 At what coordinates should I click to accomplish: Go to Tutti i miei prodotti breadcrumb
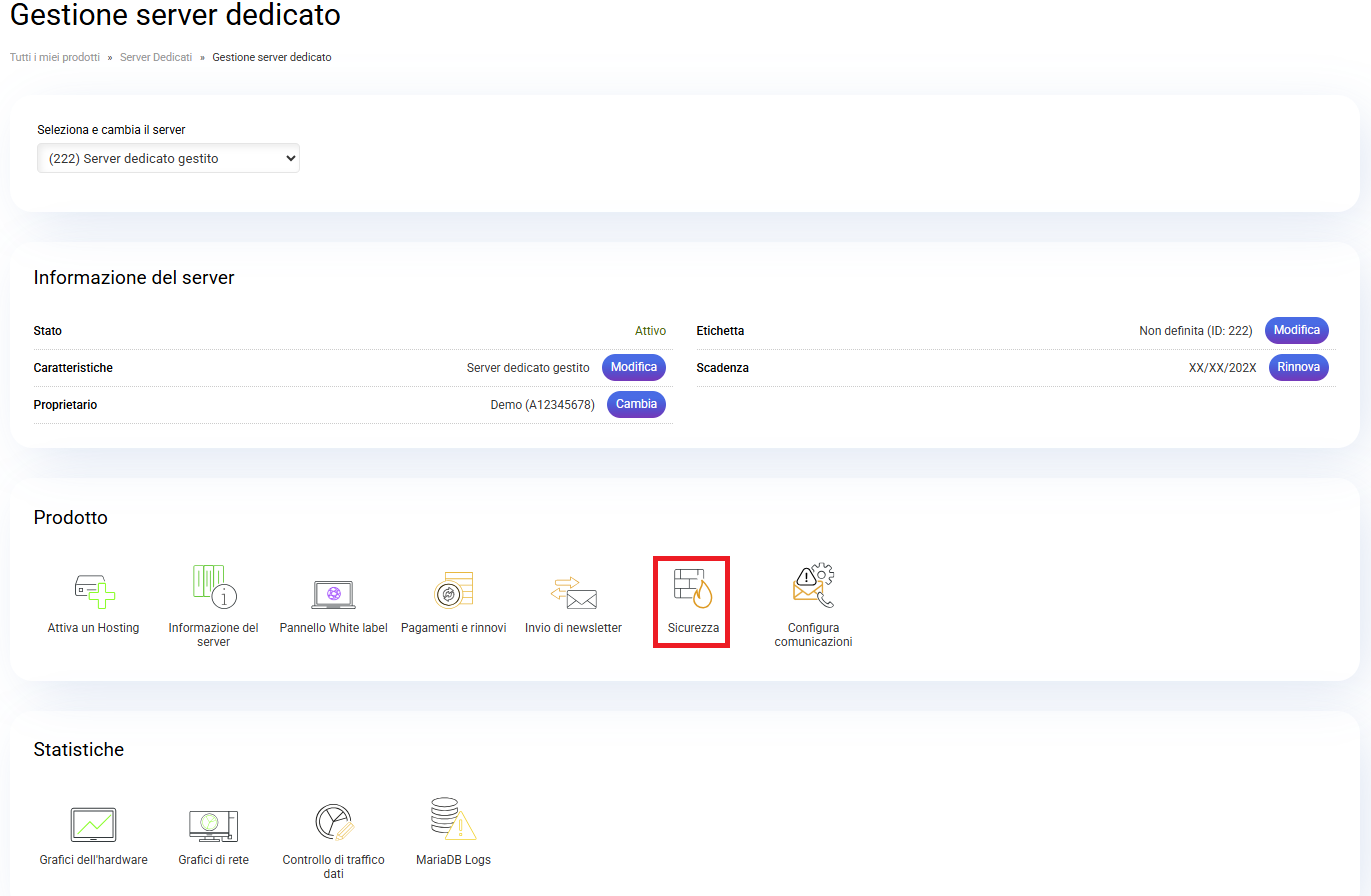click(x=55, y=57)
